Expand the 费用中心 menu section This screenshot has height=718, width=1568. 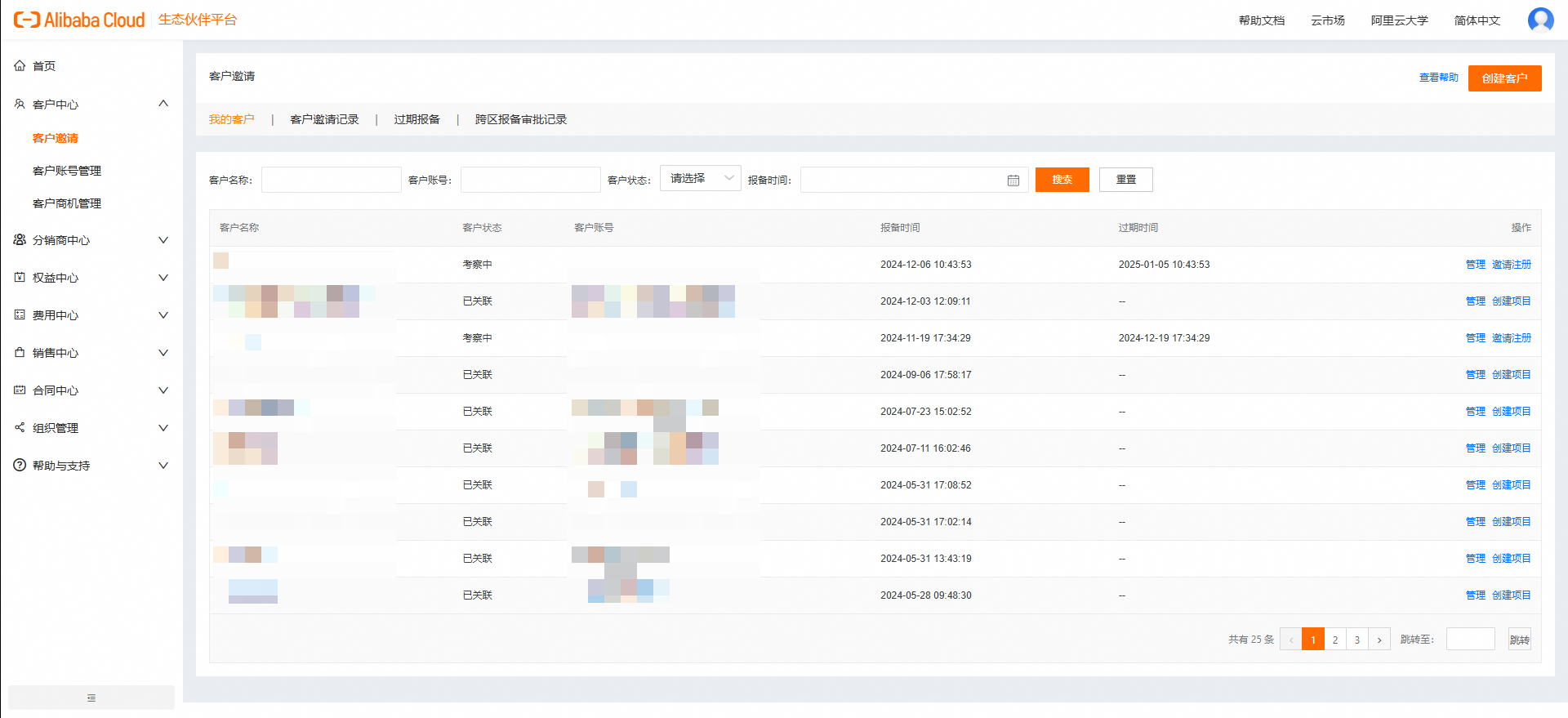(163, 314)
